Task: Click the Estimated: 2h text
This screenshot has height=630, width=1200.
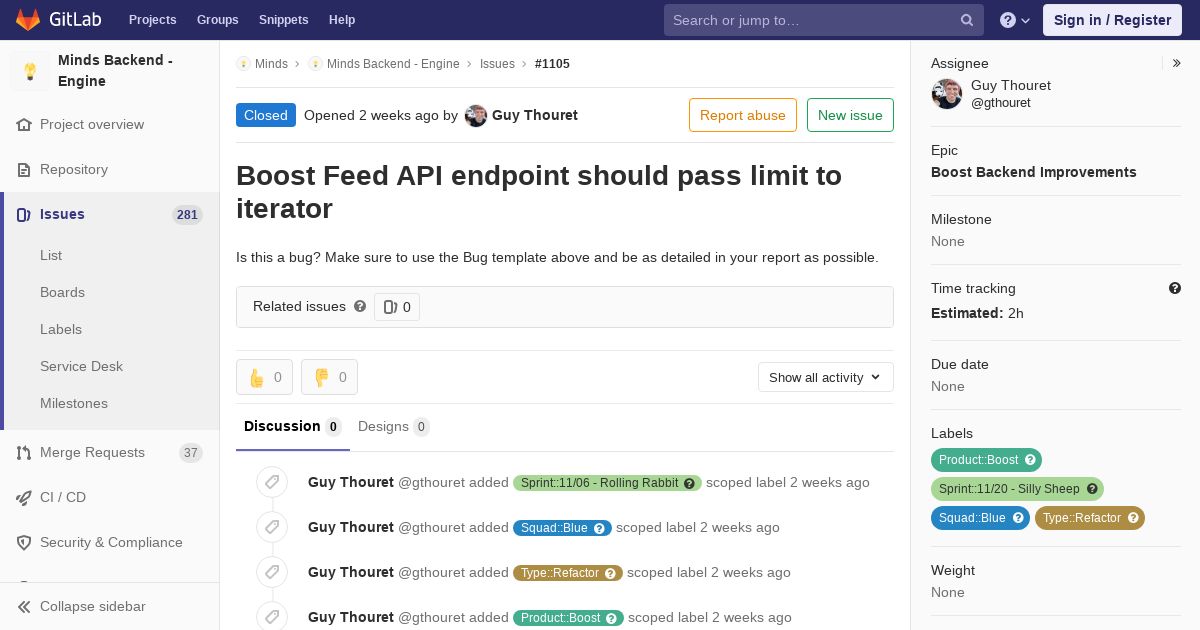Action: pos(977,313)
